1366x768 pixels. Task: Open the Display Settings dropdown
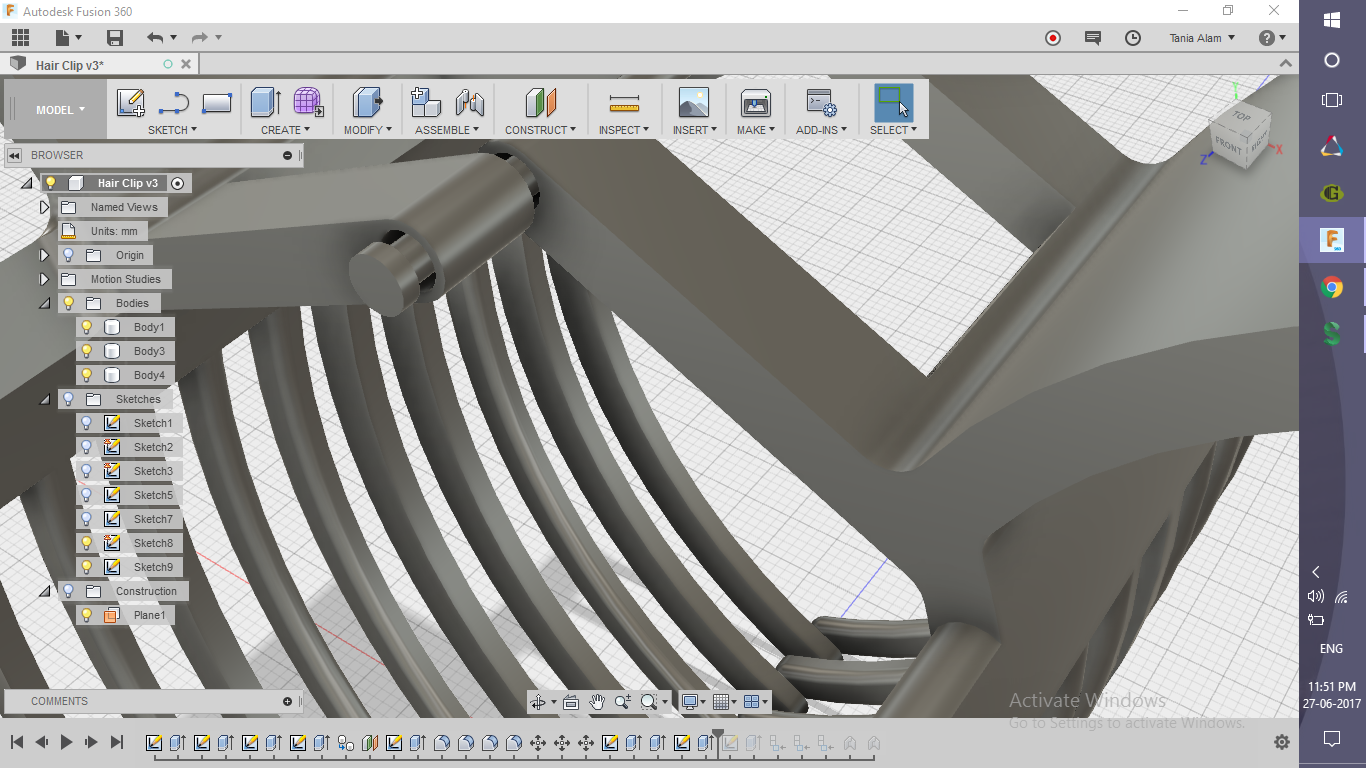click(x=693, y=702)
